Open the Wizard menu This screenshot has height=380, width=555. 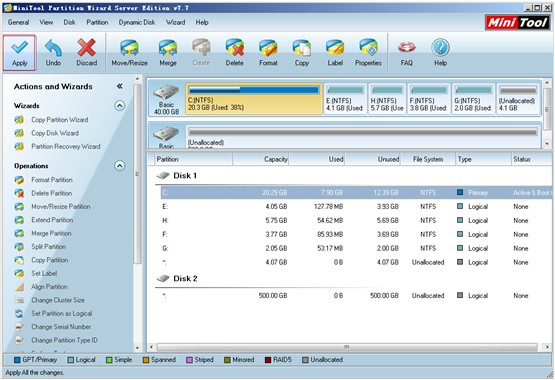(x=176, y=22)
